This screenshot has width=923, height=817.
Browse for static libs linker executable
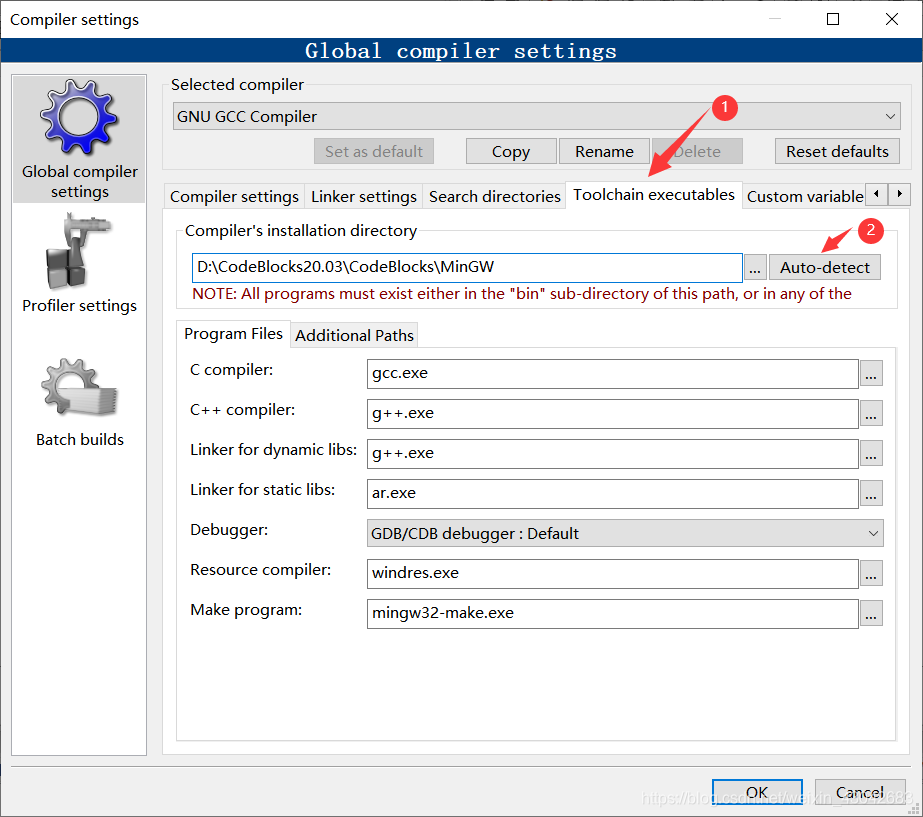871,493
